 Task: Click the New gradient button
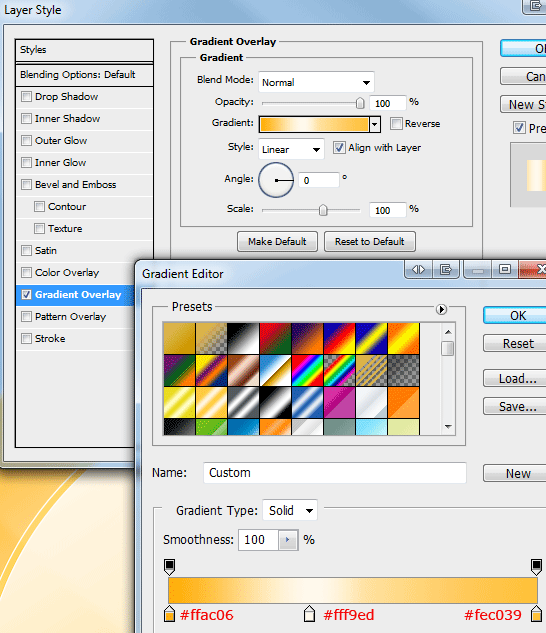pos(515,473)
